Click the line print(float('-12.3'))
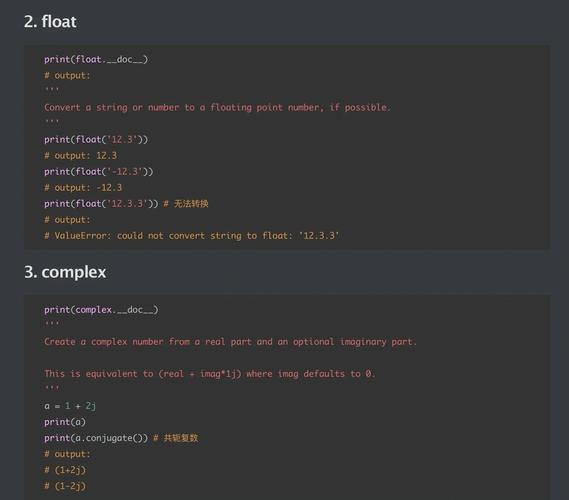Screen dimensions: 569x500 click(99, 171)
